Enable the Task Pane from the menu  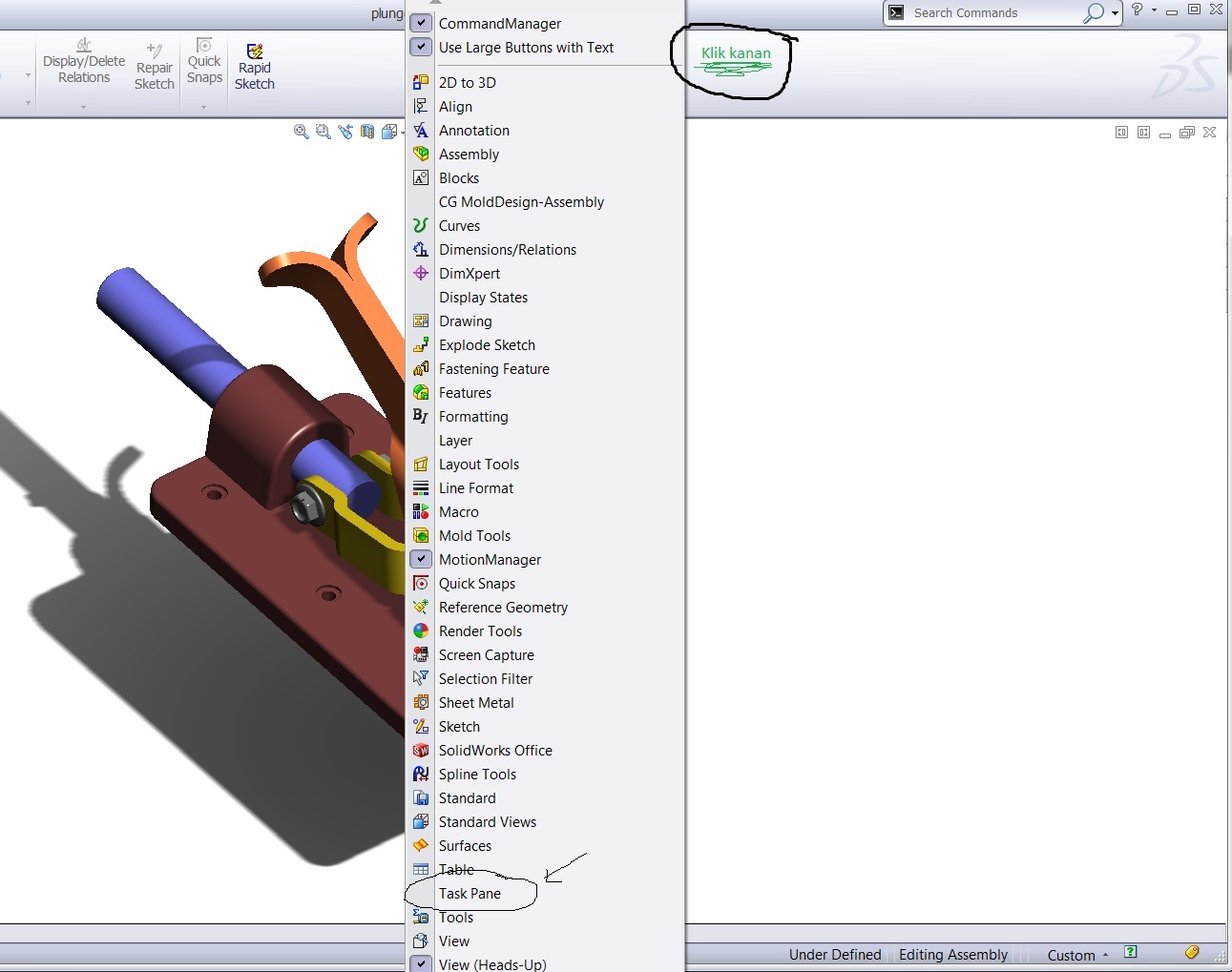tap(470, 893)
